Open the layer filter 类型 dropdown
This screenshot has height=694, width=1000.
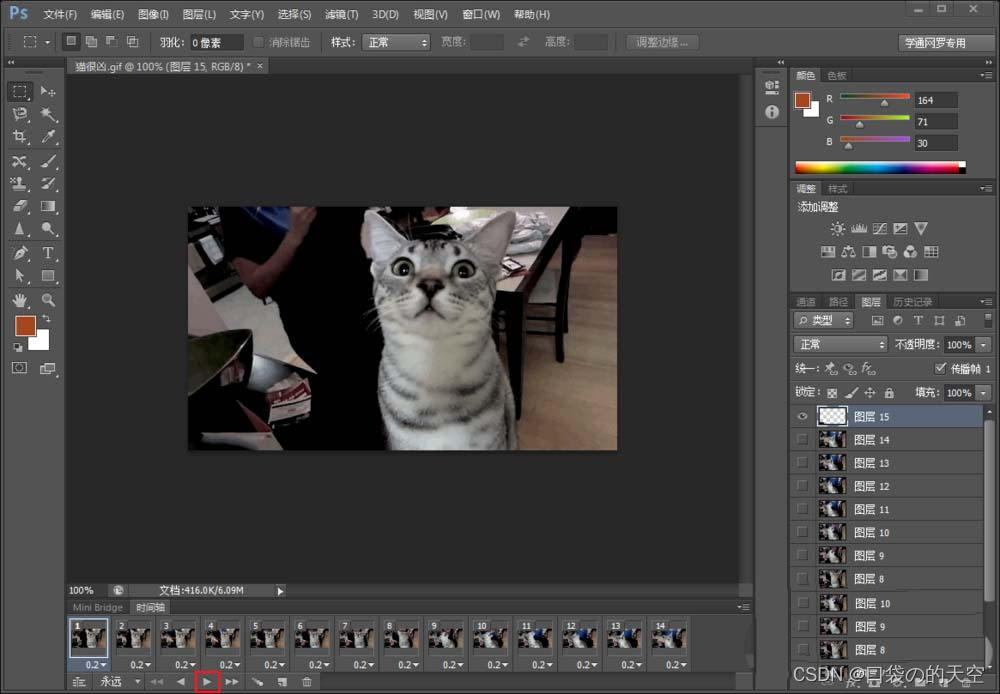coord(824,320)
